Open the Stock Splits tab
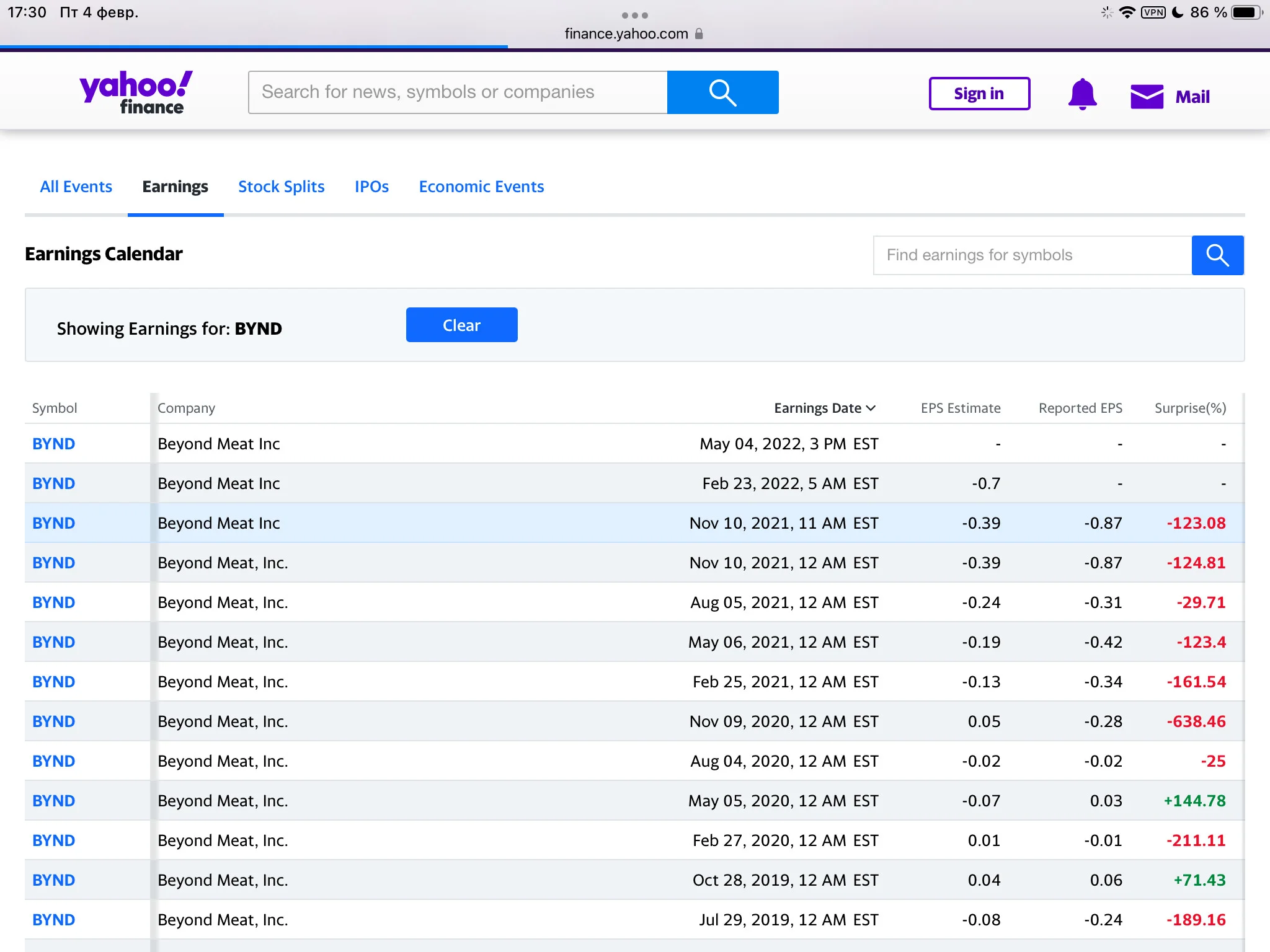The height and width of the screenshot is (952, 1270). coord(281,187)
